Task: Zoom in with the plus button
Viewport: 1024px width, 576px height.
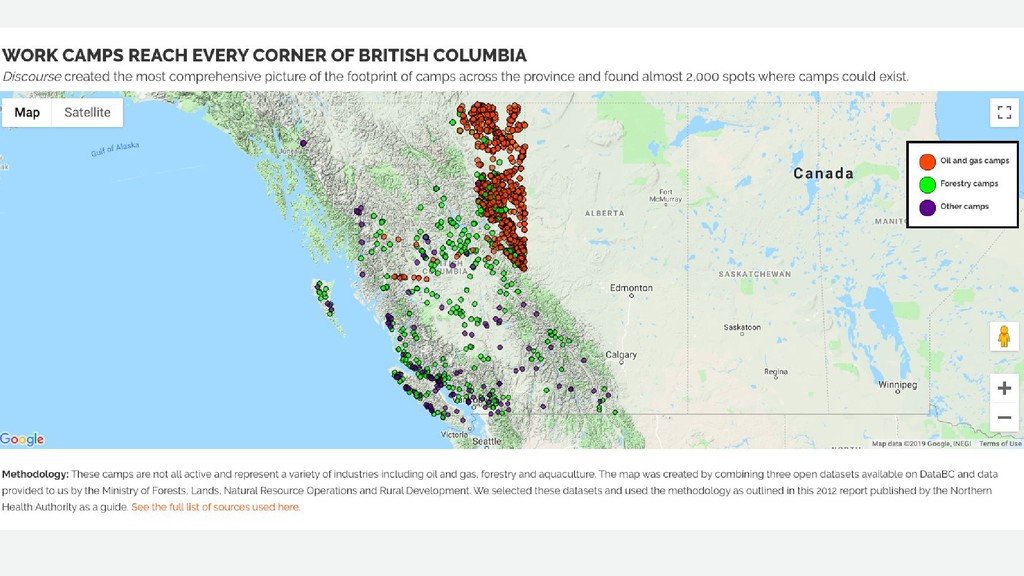Action: [x=1004, y=387]
